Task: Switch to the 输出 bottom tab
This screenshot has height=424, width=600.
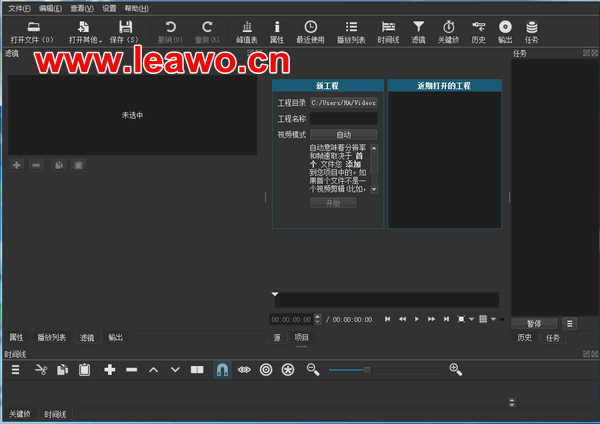Action: pyautogui.click(x=116, y=338)
